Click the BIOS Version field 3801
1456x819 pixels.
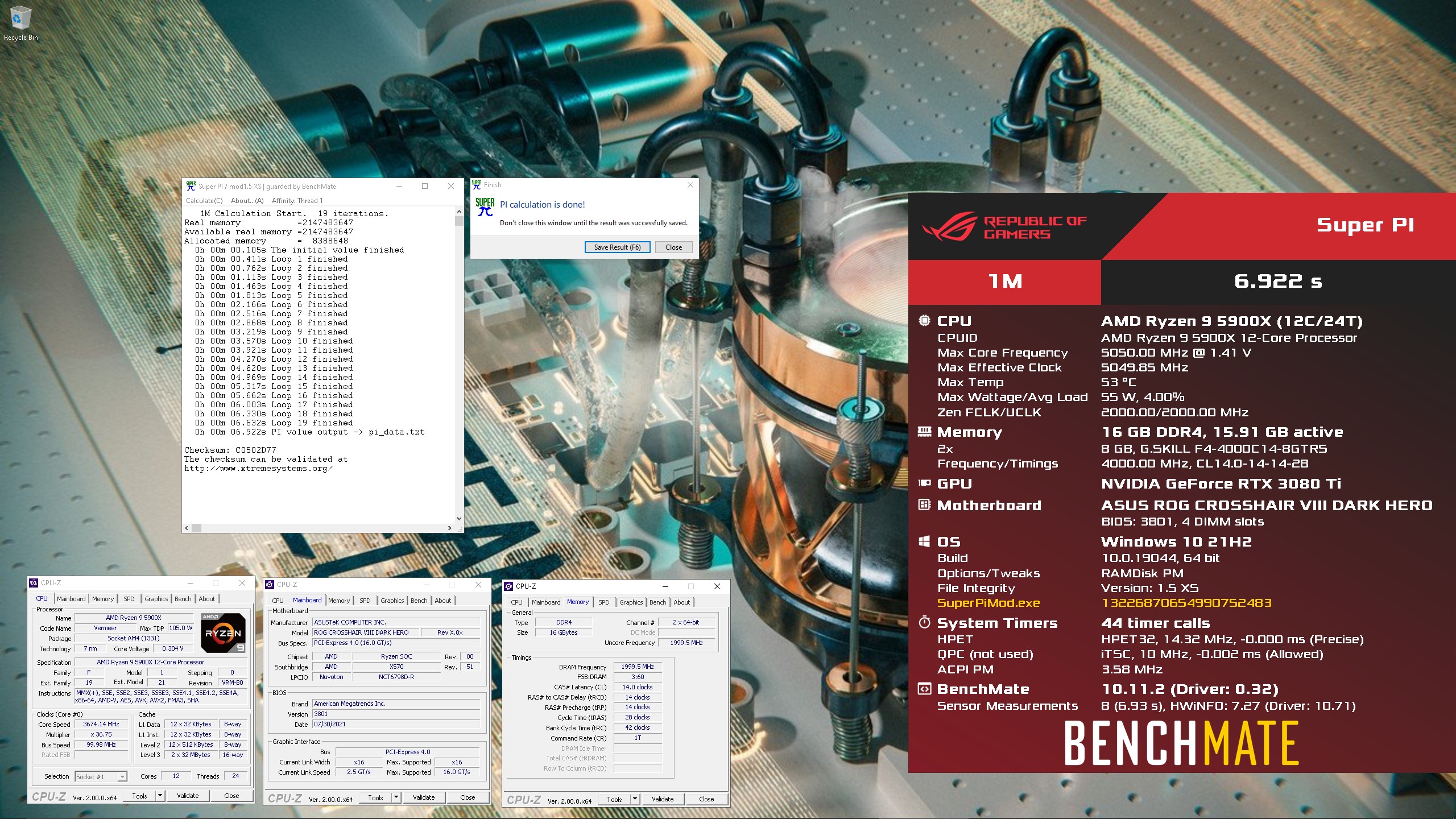point(396,714)
